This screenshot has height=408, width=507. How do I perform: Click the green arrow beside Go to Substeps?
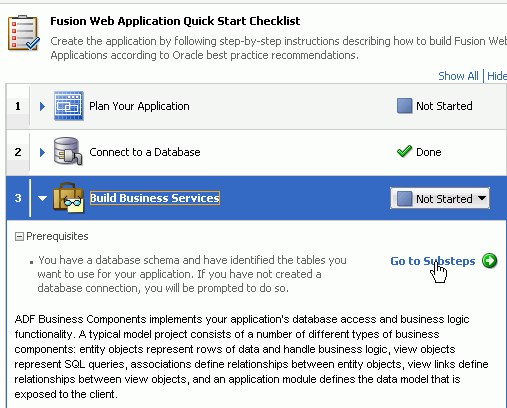click(489, 261)
